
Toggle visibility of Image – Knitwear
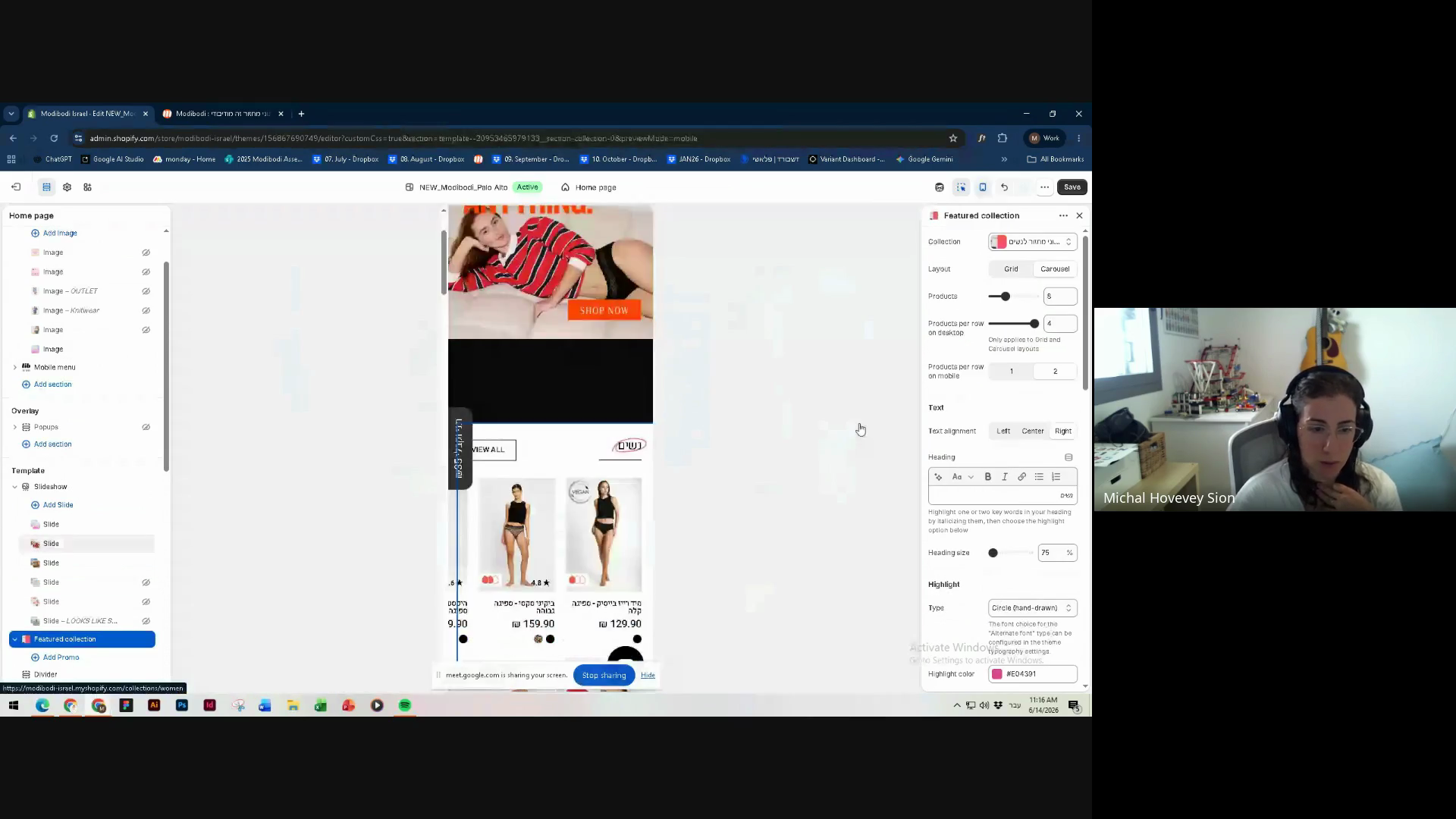[x=146, y=311]
